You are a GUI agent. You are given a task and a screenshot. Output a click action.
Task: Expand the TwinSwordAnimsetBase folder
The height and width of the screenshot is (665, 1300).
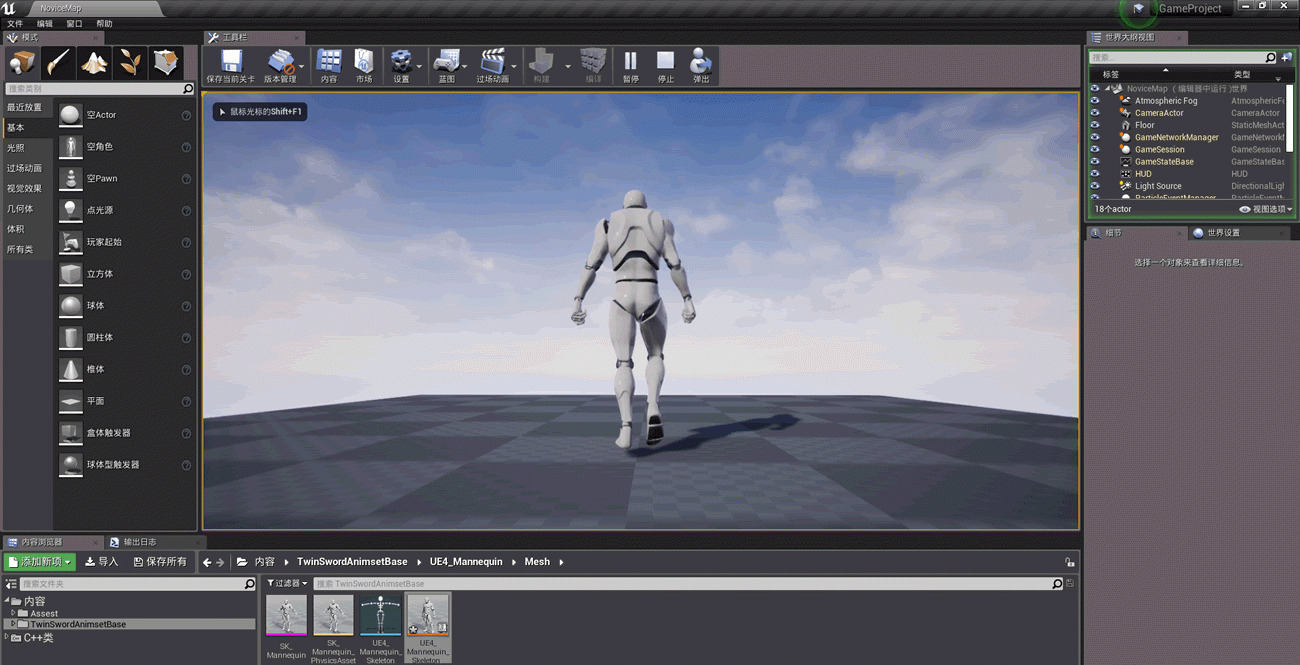(x=14, y=624)
